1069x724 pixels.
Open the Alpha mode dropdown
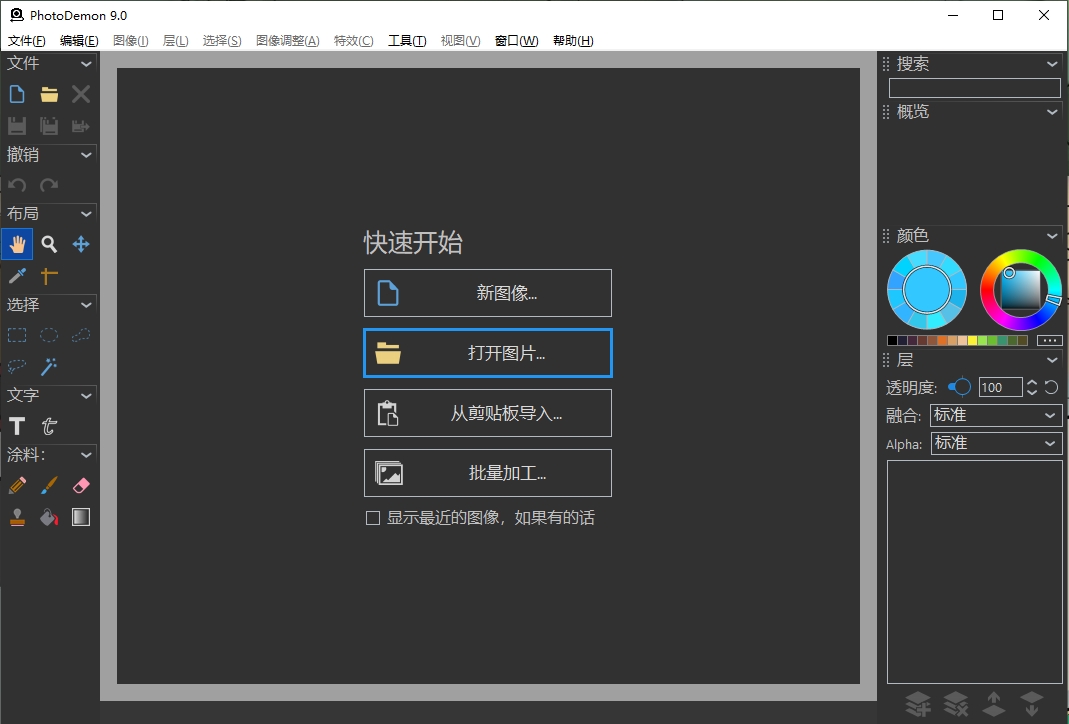[x=995, y=443]
